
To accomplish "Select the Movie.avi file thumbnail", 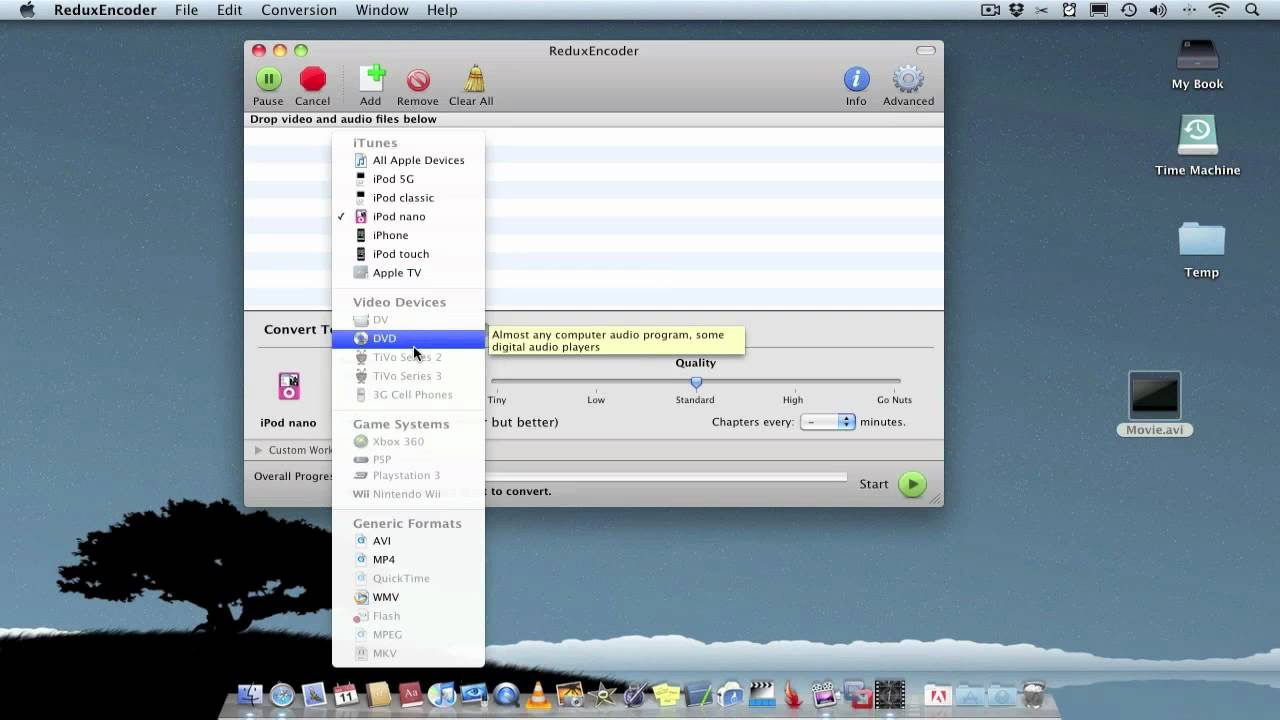I will click(1154, 396).
